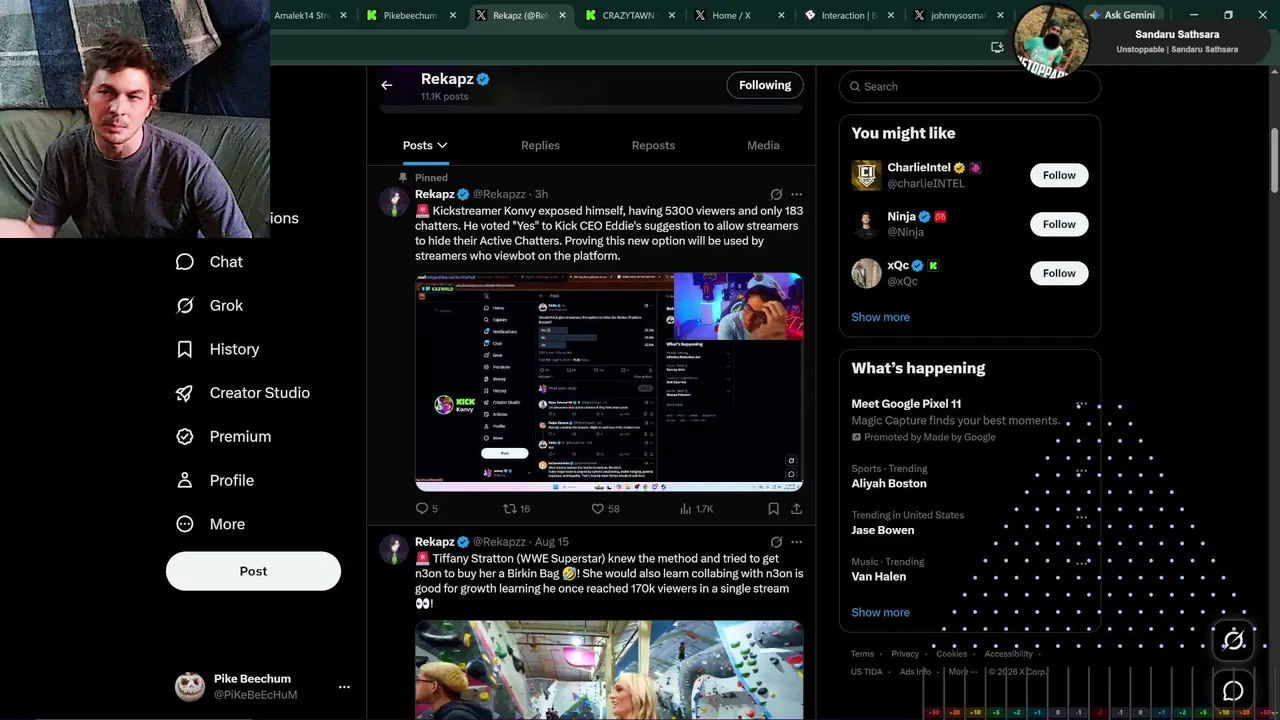1280x720 pixels.
Task: Switch to the Replies tab
Action: (x=540, y=146)
